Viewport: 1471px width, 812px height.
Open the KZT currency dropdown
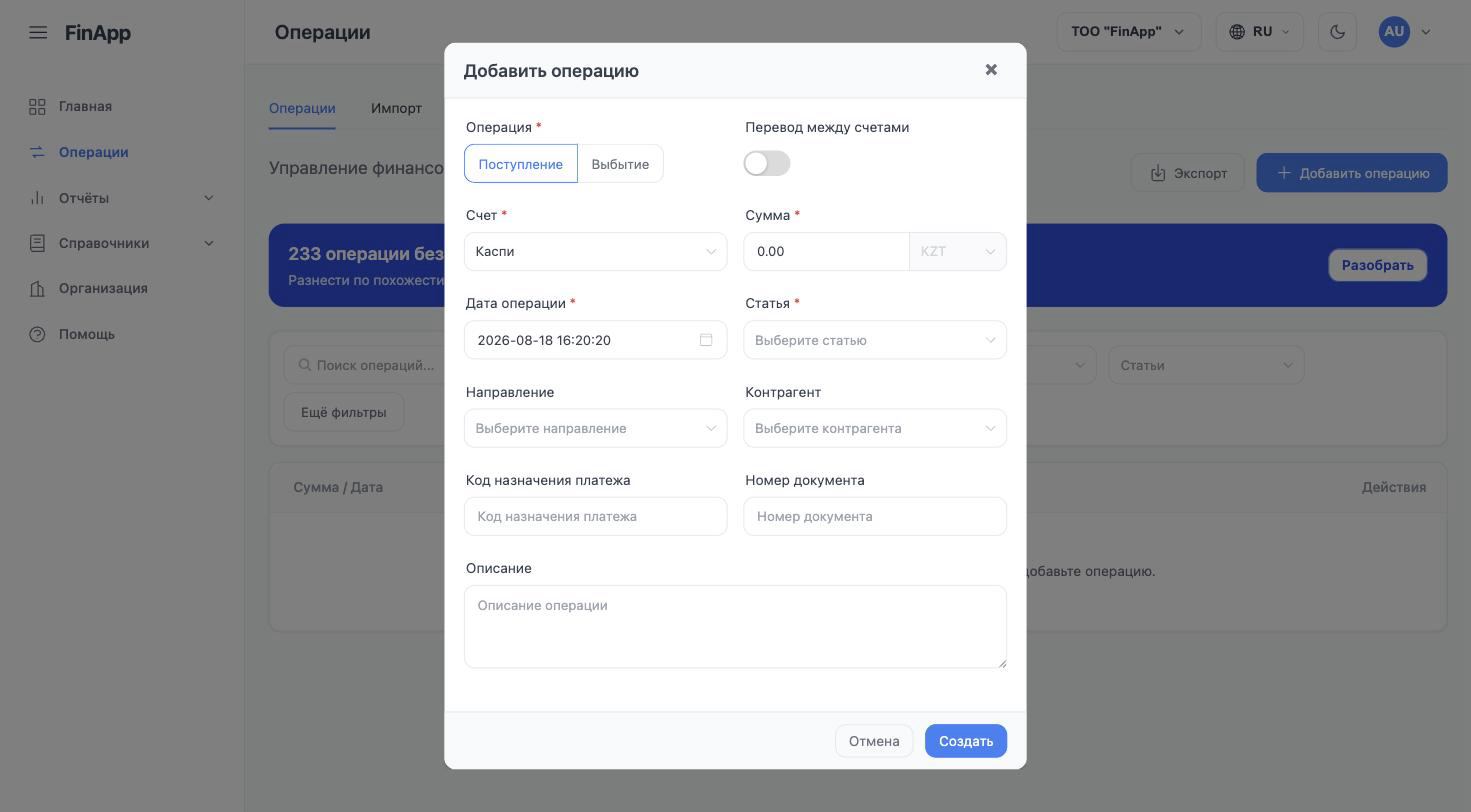(958, 252)
